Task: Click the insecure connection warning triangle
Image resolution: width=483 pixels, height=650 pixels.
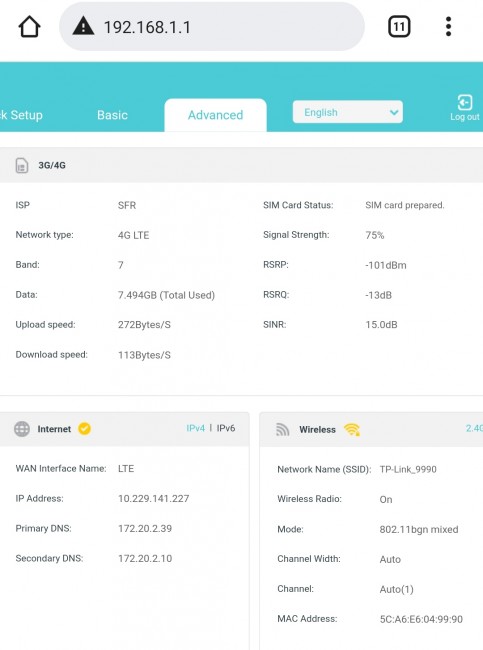Action: (x=83, y=26)
